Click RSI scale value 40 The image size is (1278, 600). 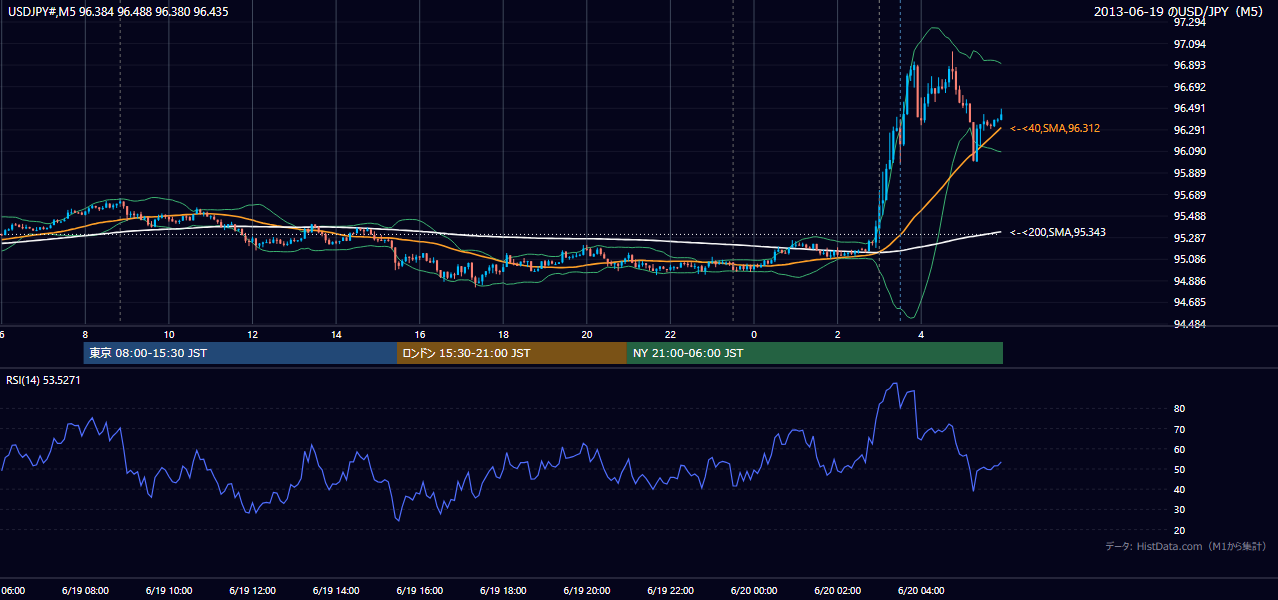click(1179, 489)
